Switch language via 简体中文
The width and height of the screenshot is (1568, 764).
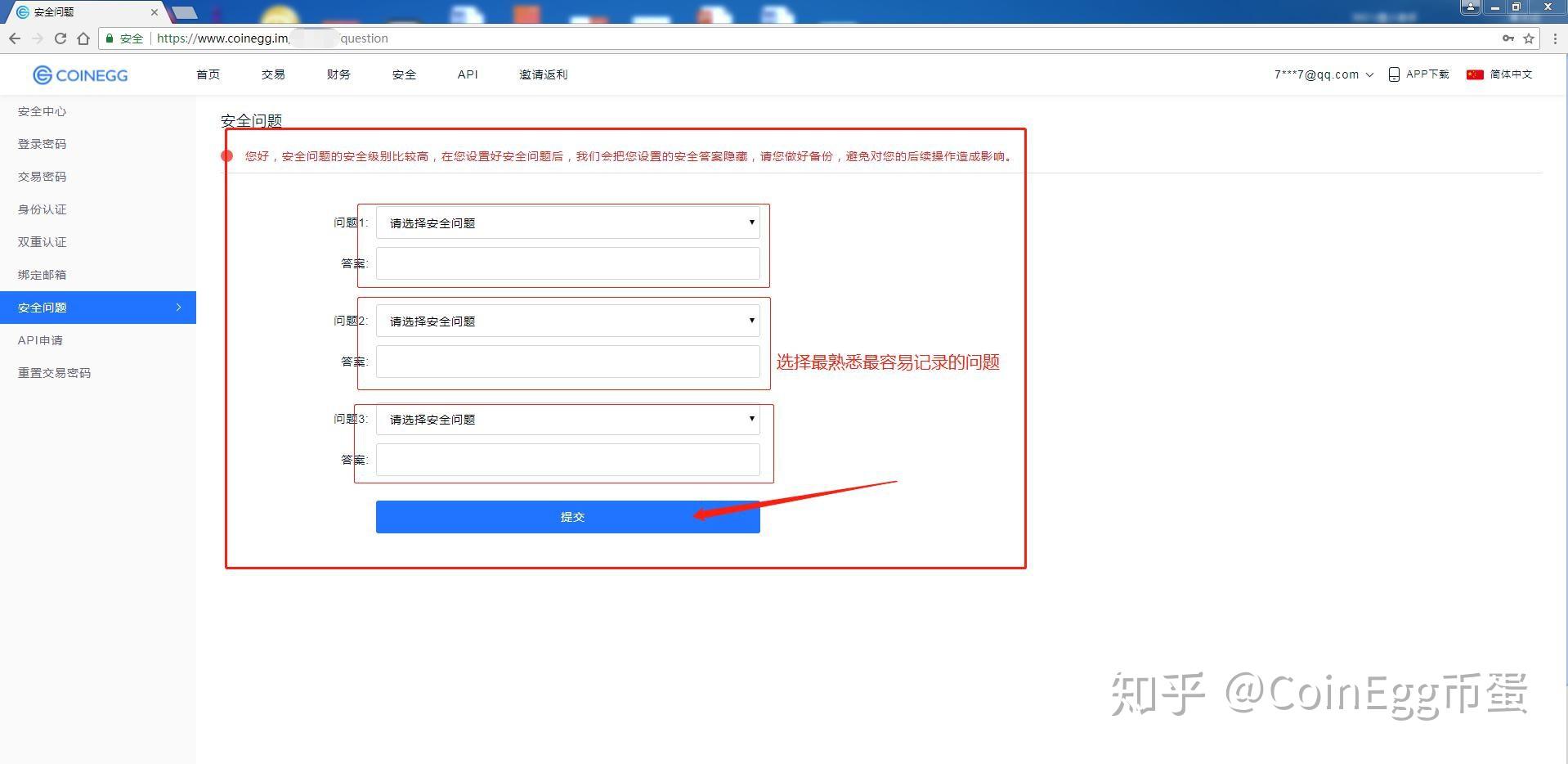[x=1511, y=74]
